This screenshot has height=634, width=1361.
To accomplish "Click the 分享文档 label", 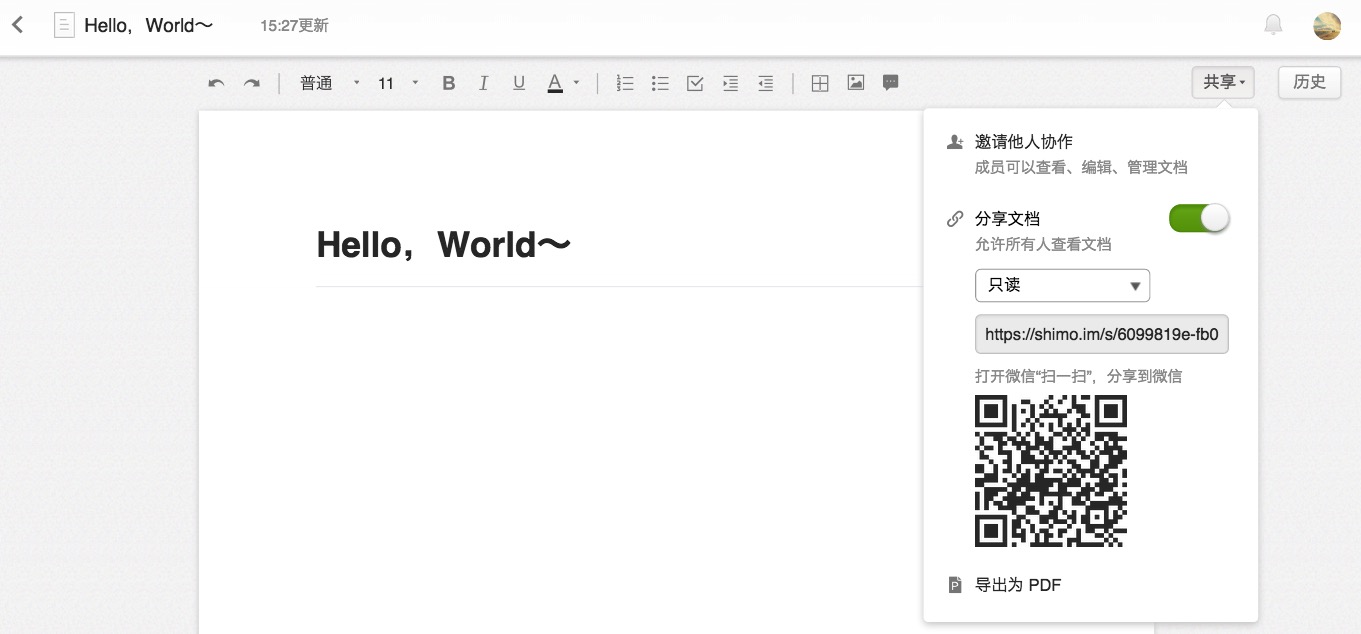I will point(1008,219).
